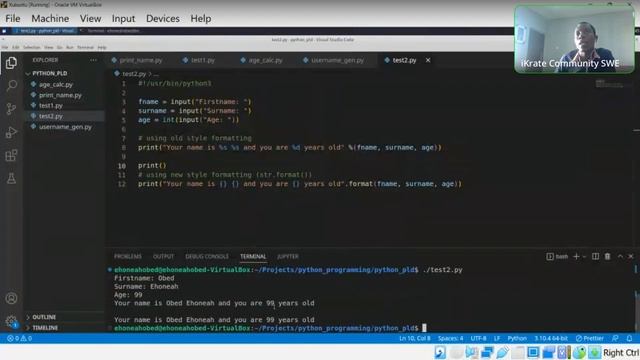Click the VirtualBox mouse integration icon
The image size is (640, 360).
click(579, 352)
